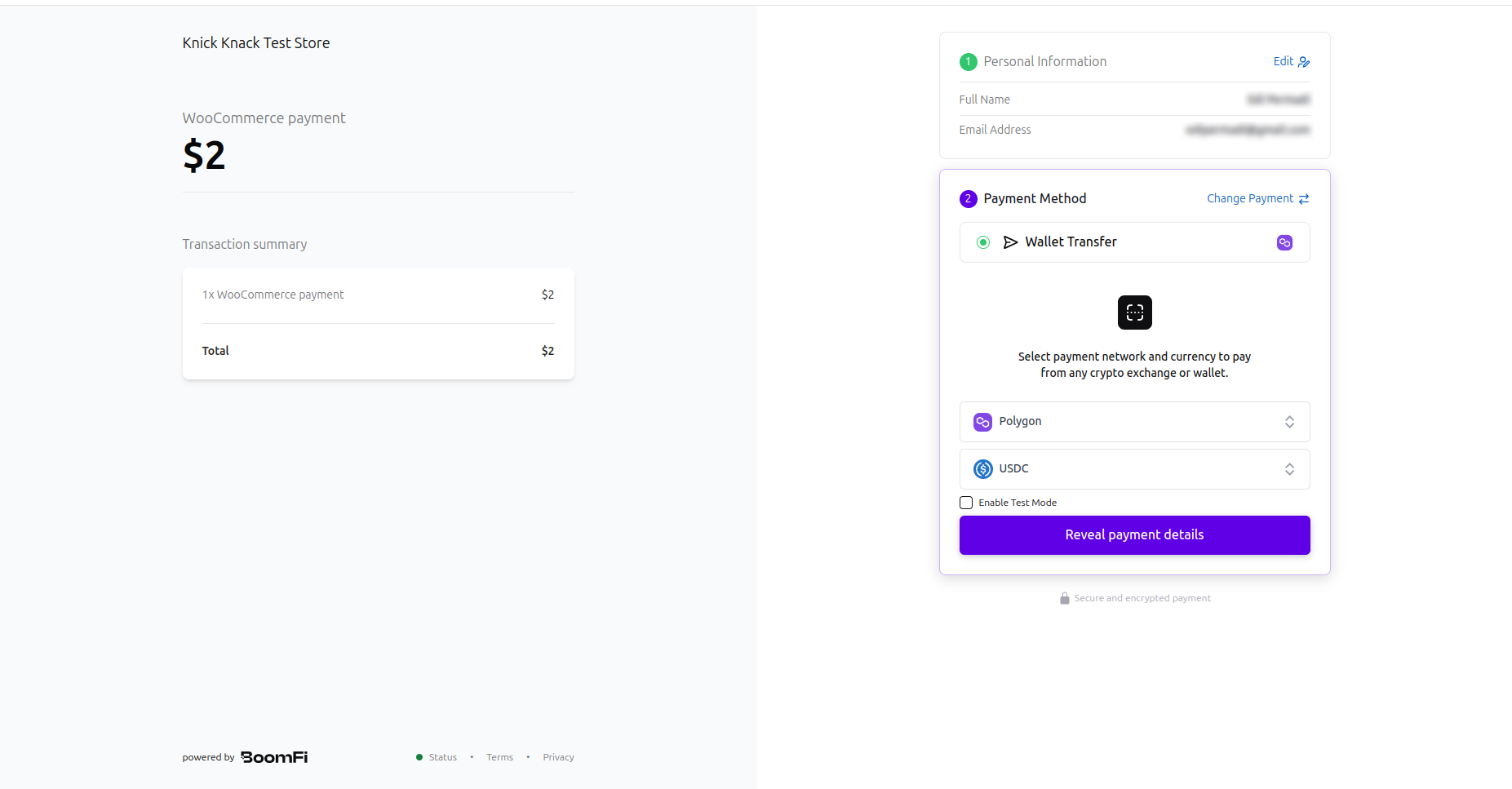
Task: Click the edit pencil icon next to Edit
Action: 1305,61
